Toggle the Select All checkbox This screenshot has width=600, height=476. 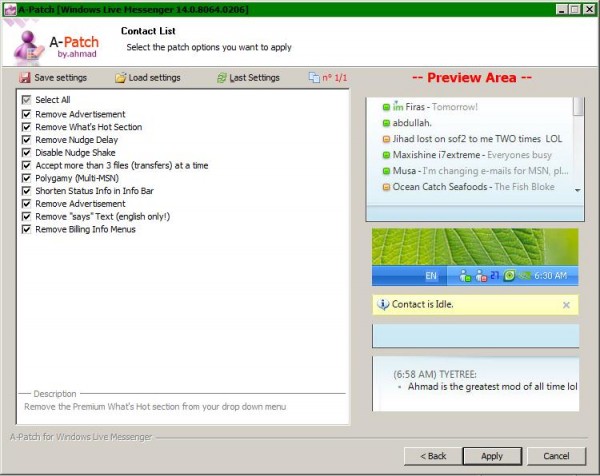[x=26, y=100]
